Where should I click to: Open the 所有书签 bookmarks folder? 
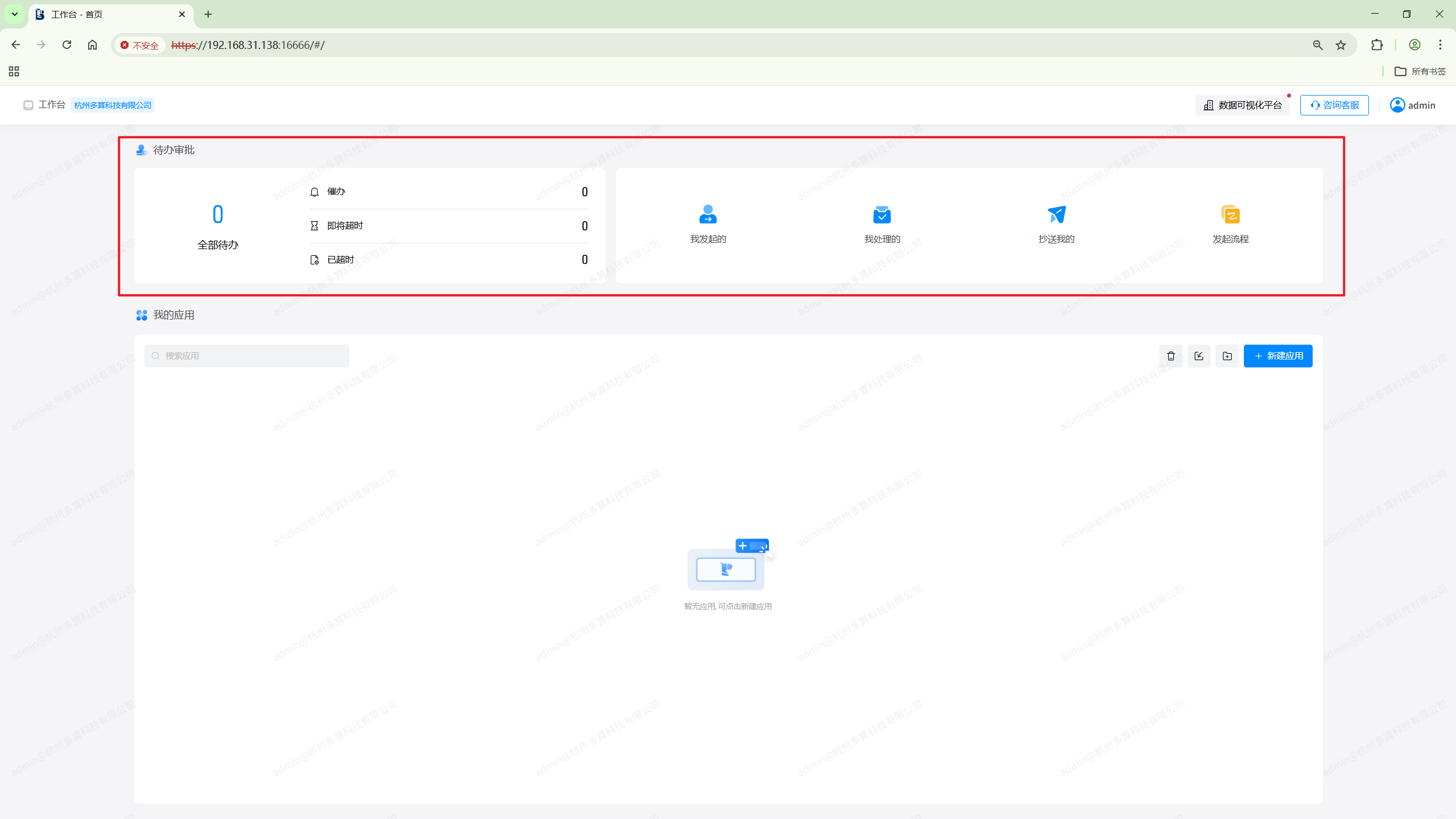click(1420, 71)
